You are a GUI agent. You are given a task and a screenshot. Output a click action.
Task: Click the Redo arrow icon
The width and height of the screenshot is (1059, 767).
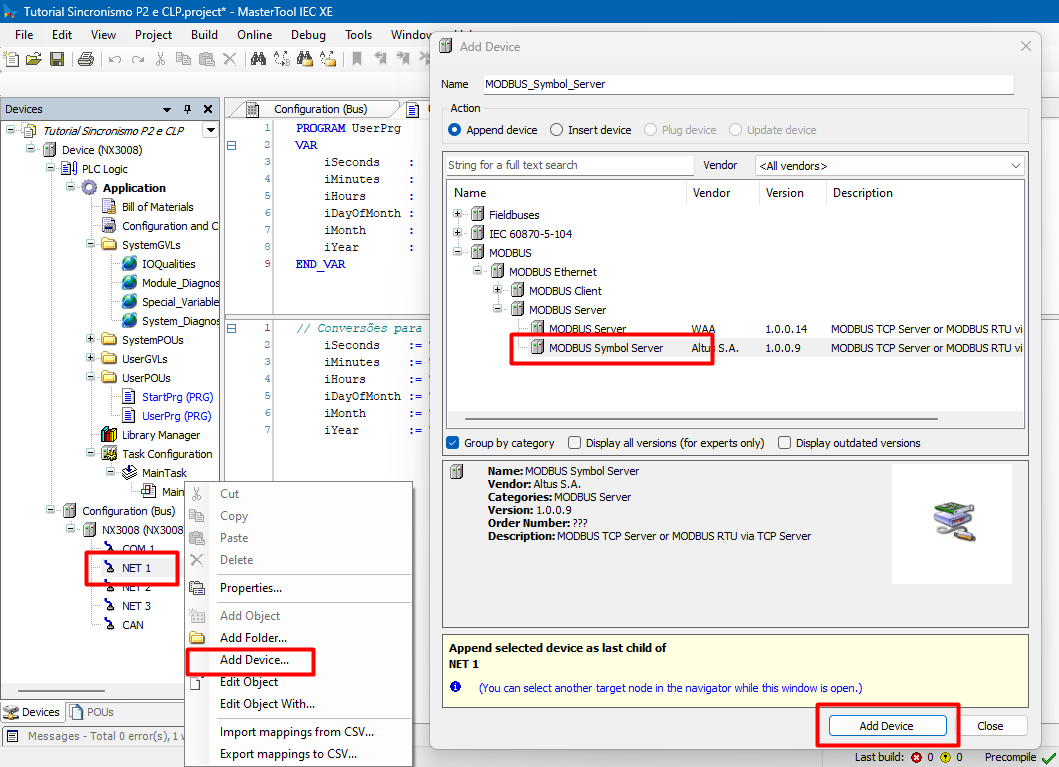pyautogui.click(x=138, y=59)
